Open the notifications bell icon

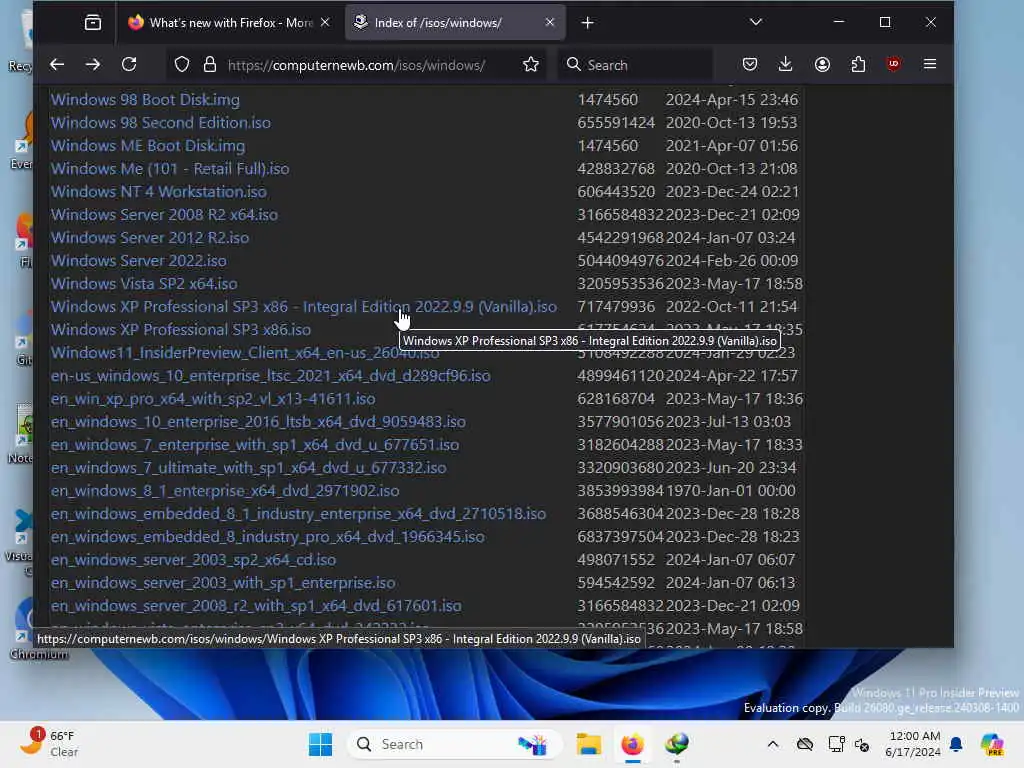tap(956, 744)
